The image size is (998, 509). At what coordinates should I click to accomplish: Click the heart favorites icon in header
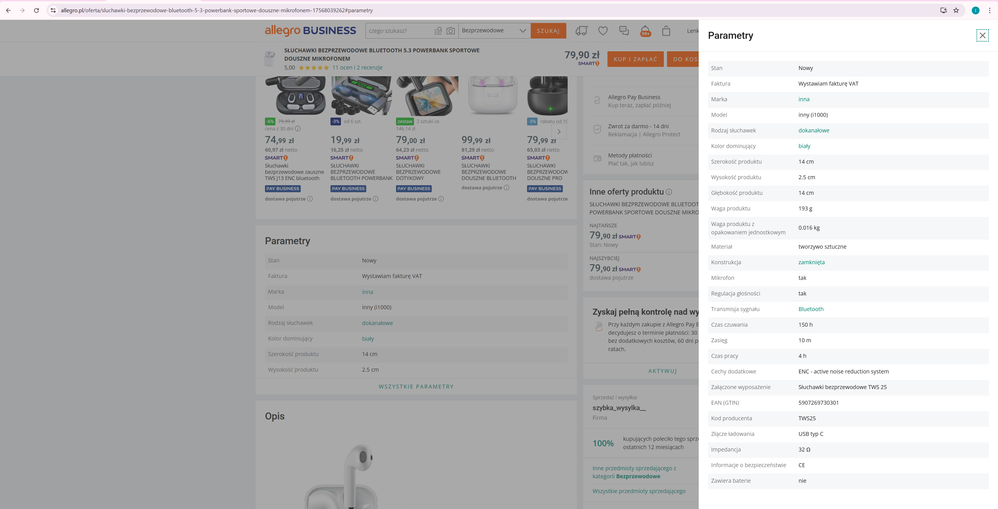(602, 31)
